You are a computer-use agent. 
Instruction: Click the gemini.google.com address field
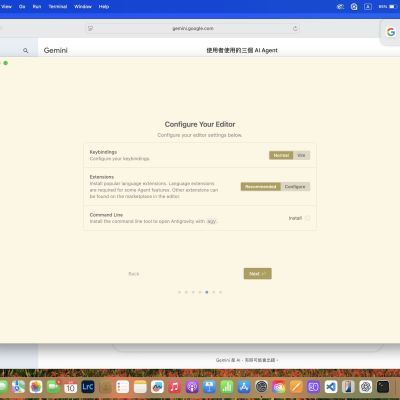tap(193, 29)
